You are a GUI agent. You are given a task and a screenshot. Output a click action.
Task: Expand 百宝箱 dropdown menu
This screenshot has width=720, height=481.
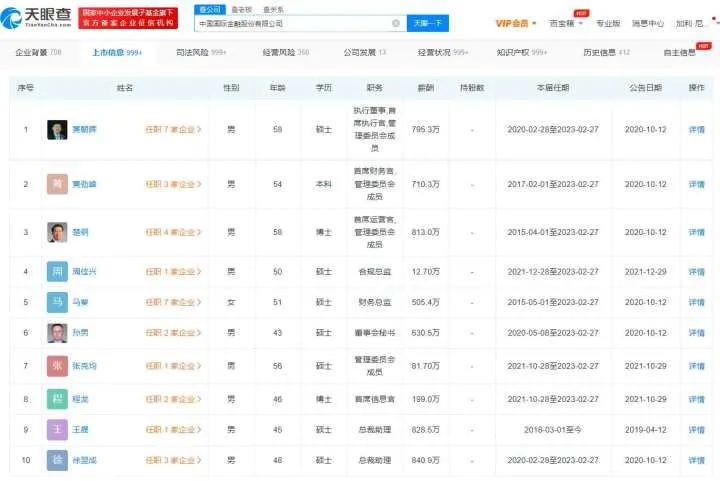tap(566, 23)
